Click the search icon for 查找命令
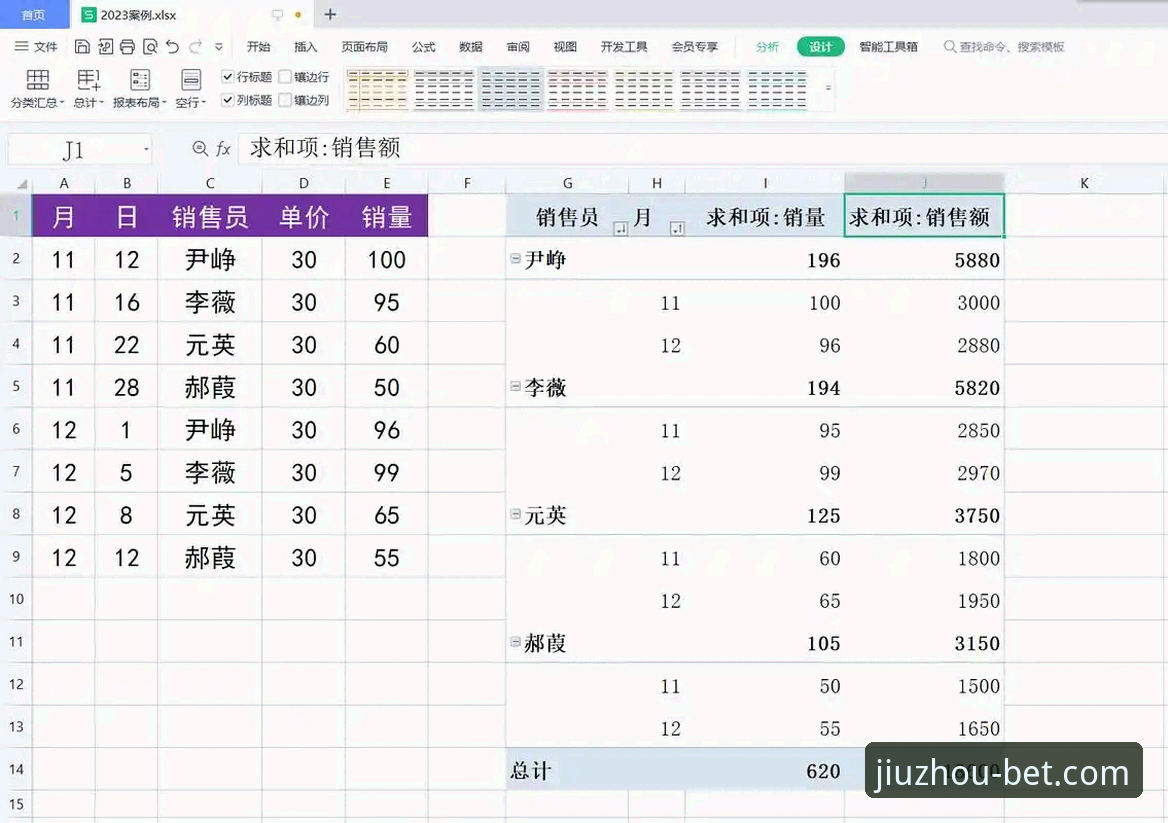 (x=949, y=47)
